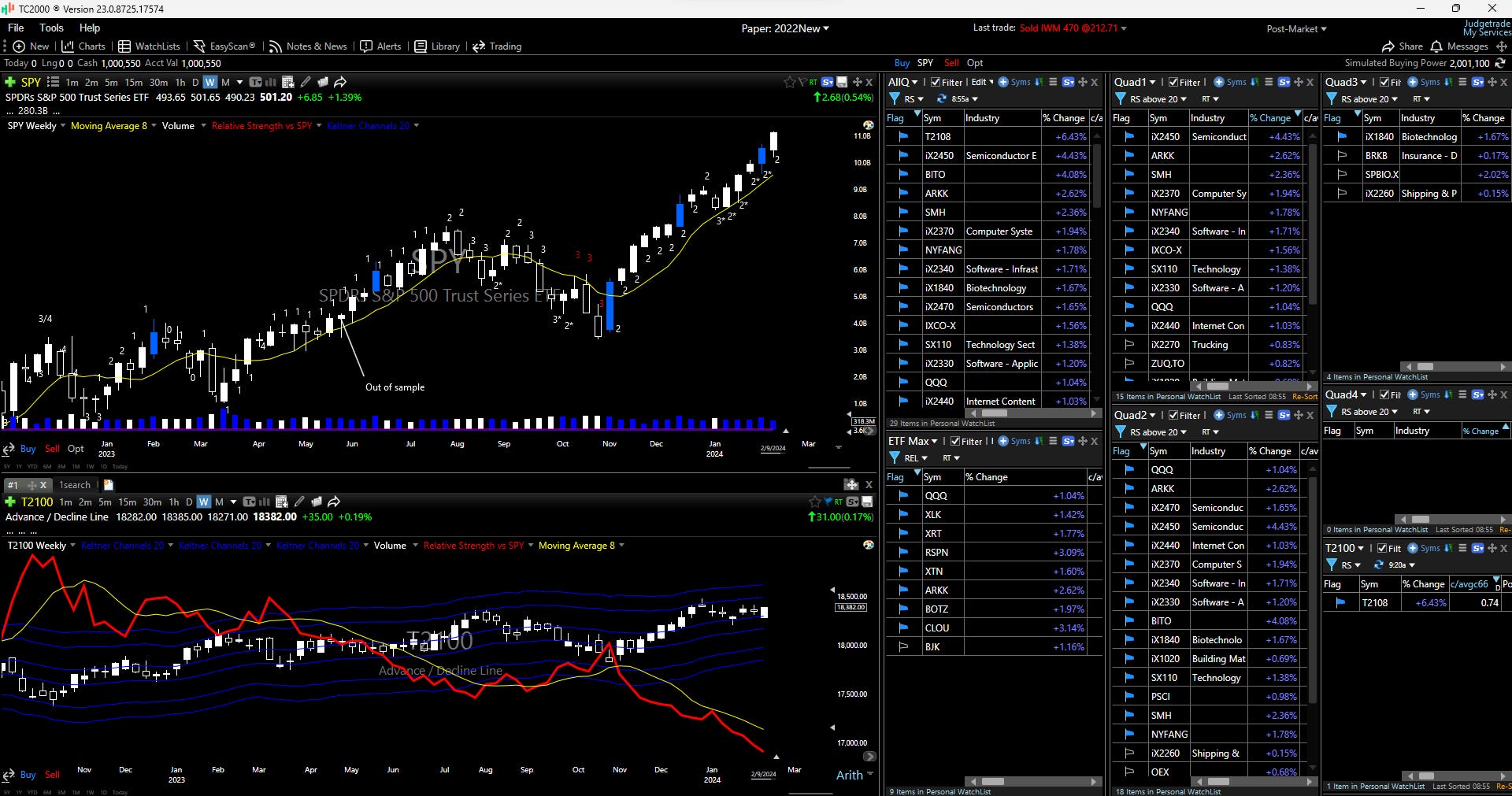Click refresh icon beside Simulated Buying Power
The image size is (1512, 796).
[x=1500, y=63]
